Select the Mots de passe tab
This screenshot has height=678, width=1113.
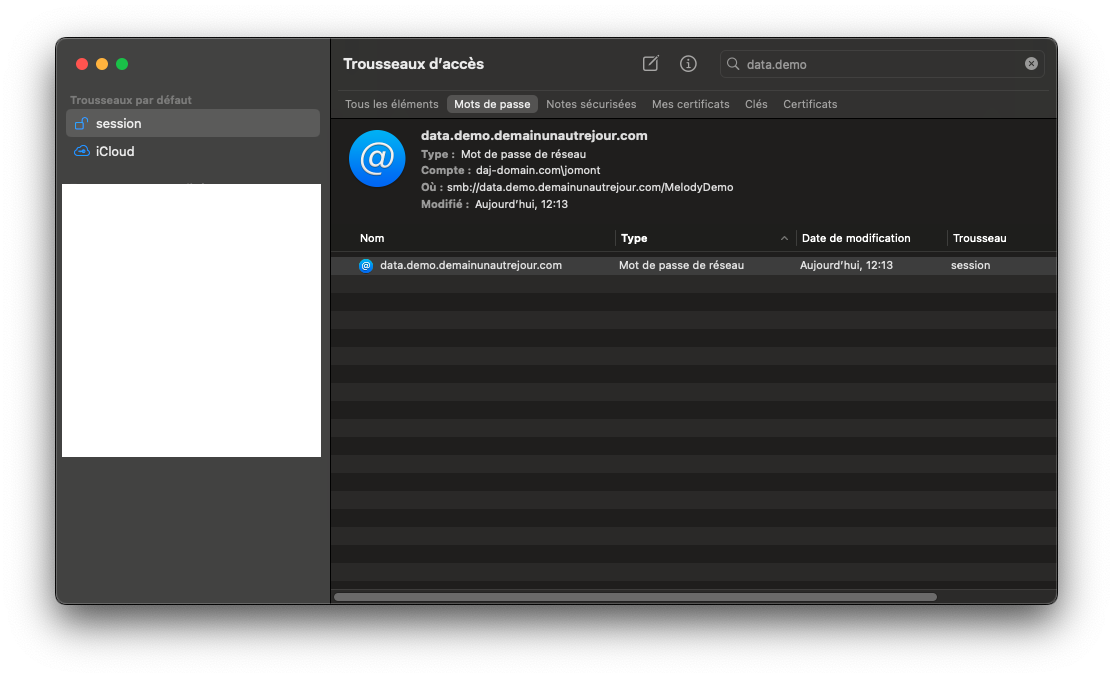(492, 104)
